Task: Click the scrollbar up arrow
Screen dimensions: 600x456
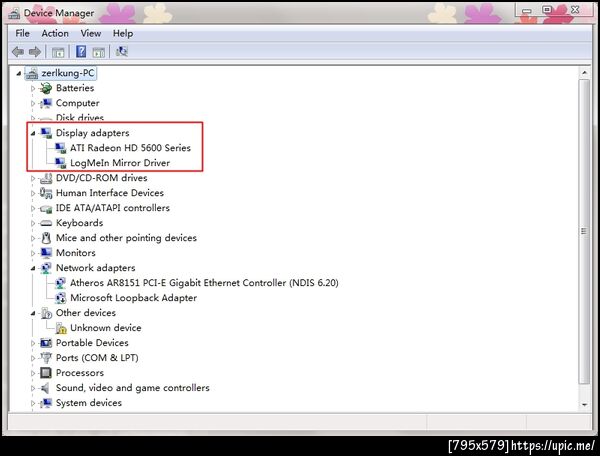Action: pos(584,73)
